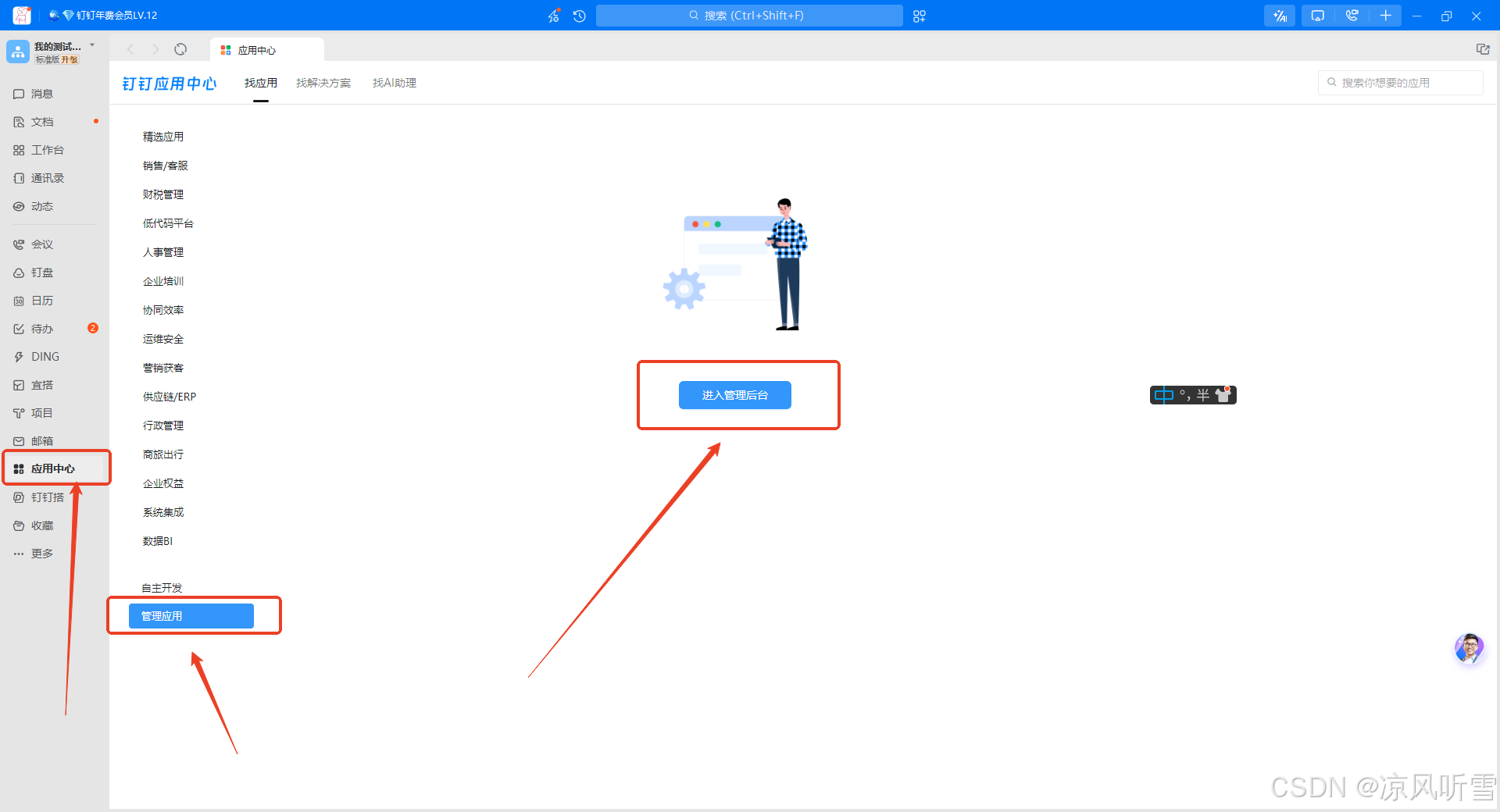Image resolution: width=1500 pixels, height=812 pixels.
Task: Click the phone call icon in title bar
Action: (1352, 16)
